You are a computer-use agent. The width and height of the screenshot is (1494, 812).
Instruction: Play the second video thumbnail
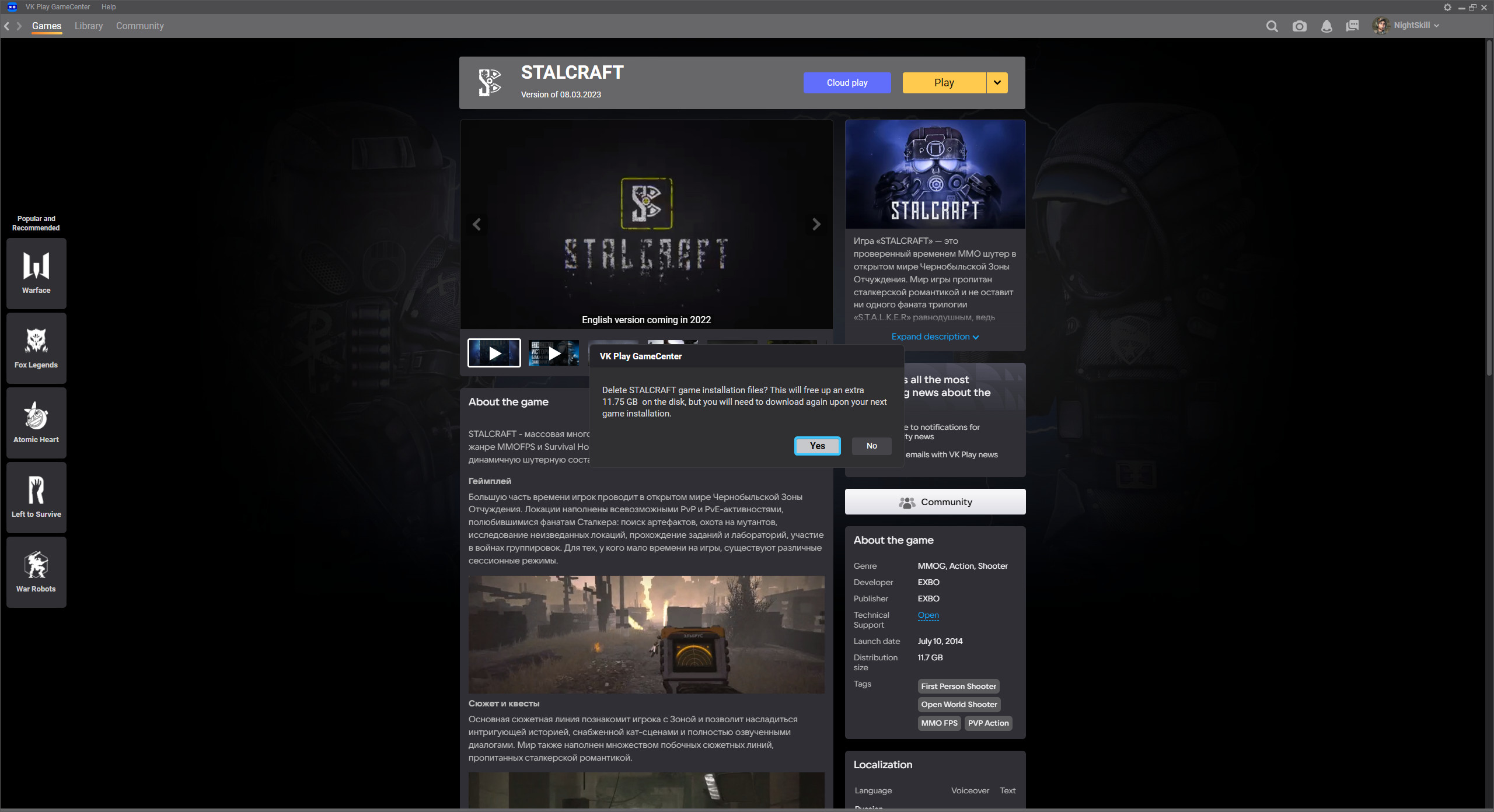click(554, 353)
